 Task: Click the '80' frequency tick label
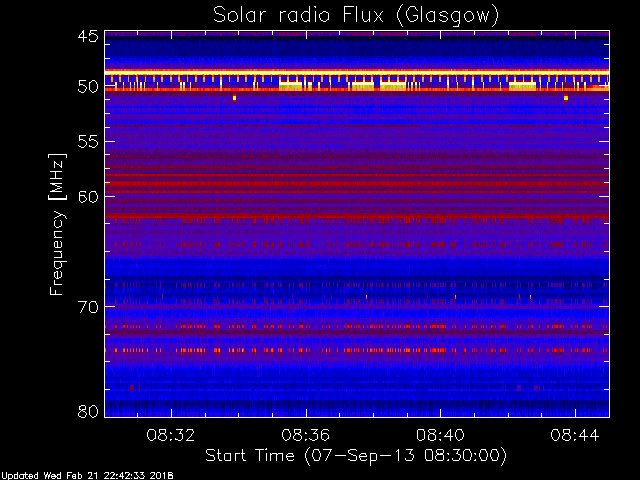[x=88, y=411]
